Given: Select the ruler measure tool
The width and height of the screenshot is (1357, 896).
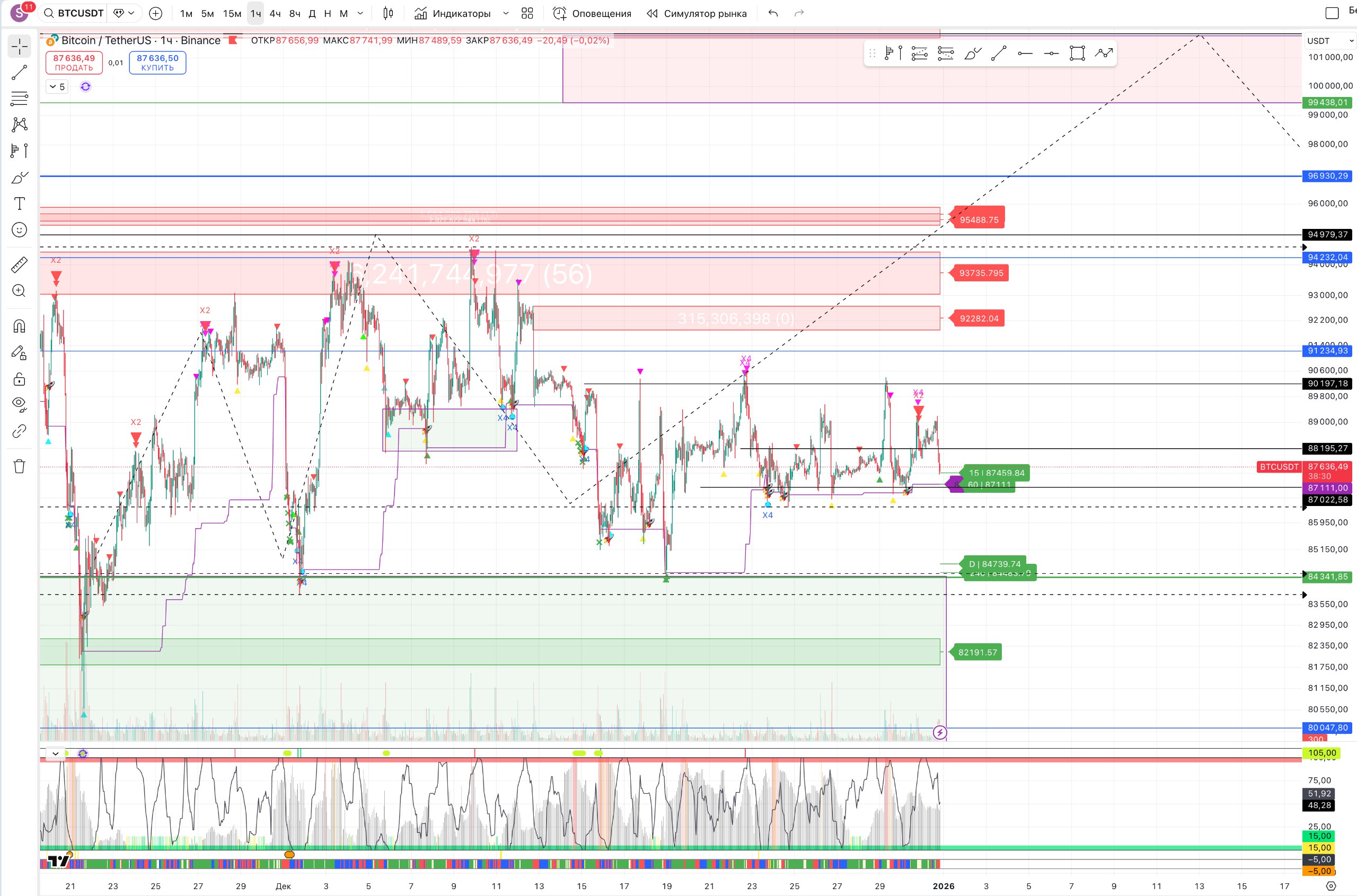Looking at the screenshot, I should click(x=20, y=264).
